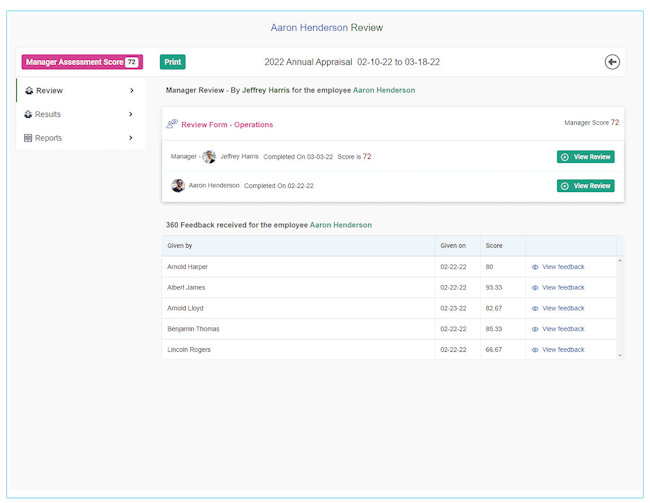View Review completed by Aaron Henderson on 02-22-22
The width and height of the screenshot is (650, 503).
pyautogui.click(x=585, y=186)
